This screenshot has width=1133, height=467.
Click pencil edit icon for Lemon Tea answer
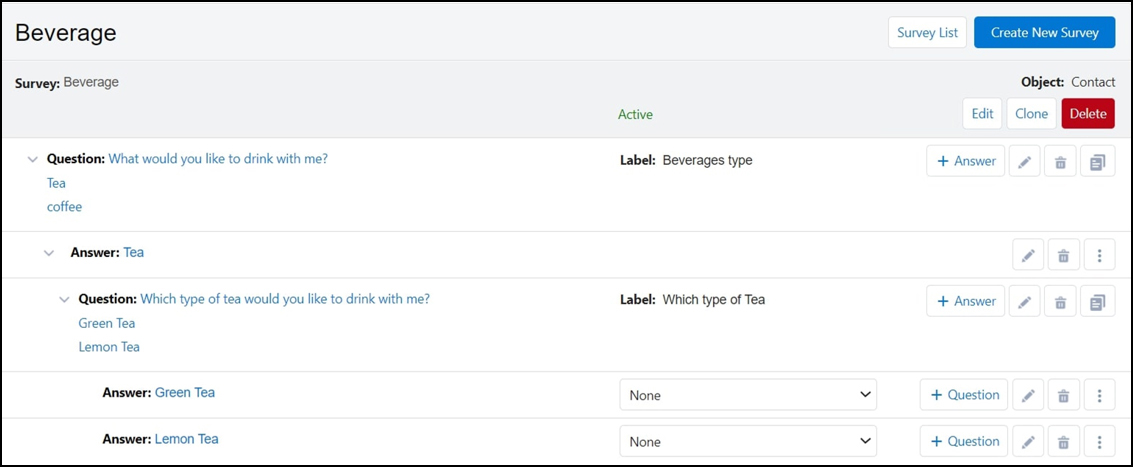coord(1027,441)
